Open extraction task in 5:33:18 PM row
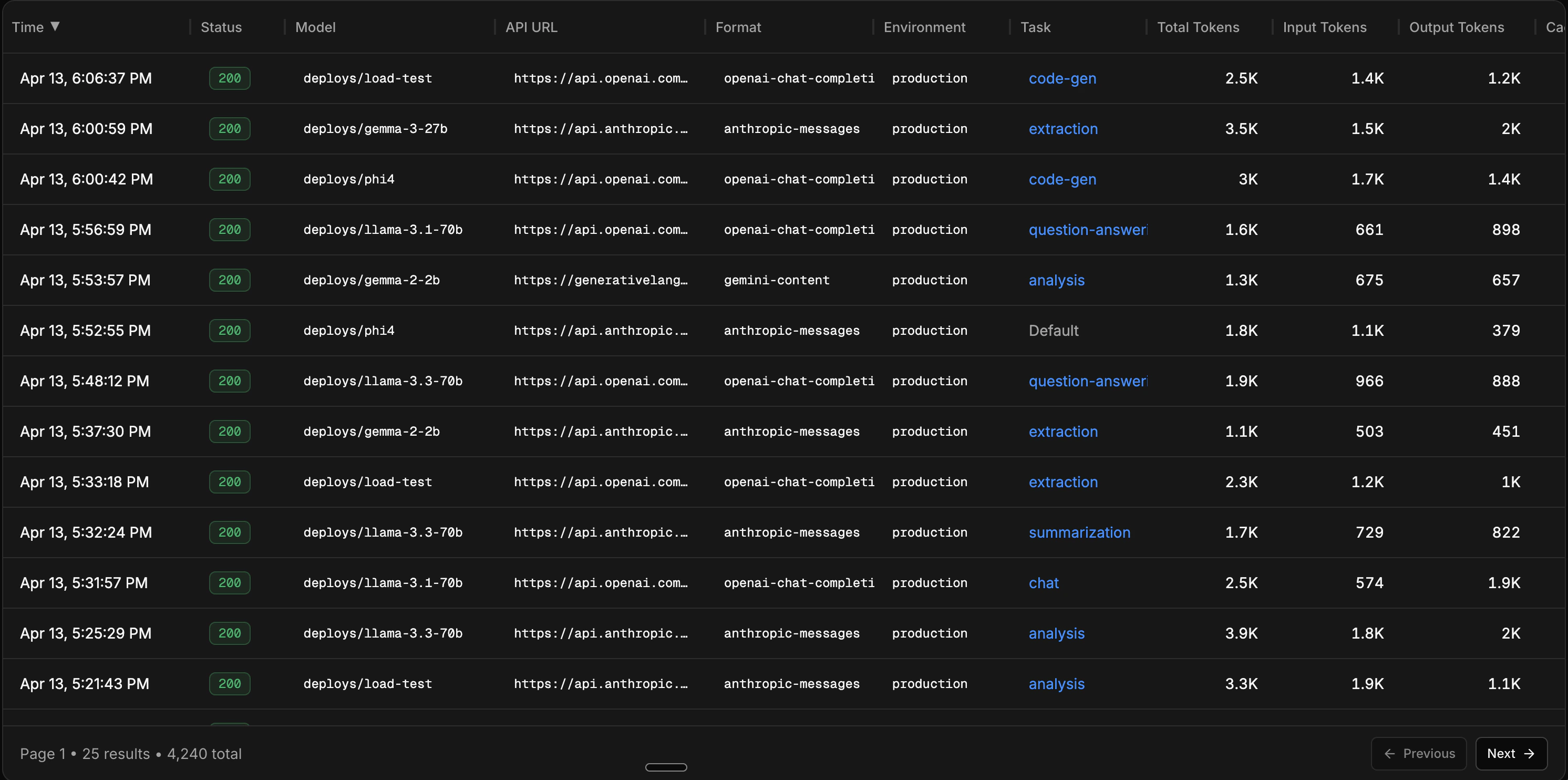The height and width of the screenshot is (780, 1568). [1063, 483]
